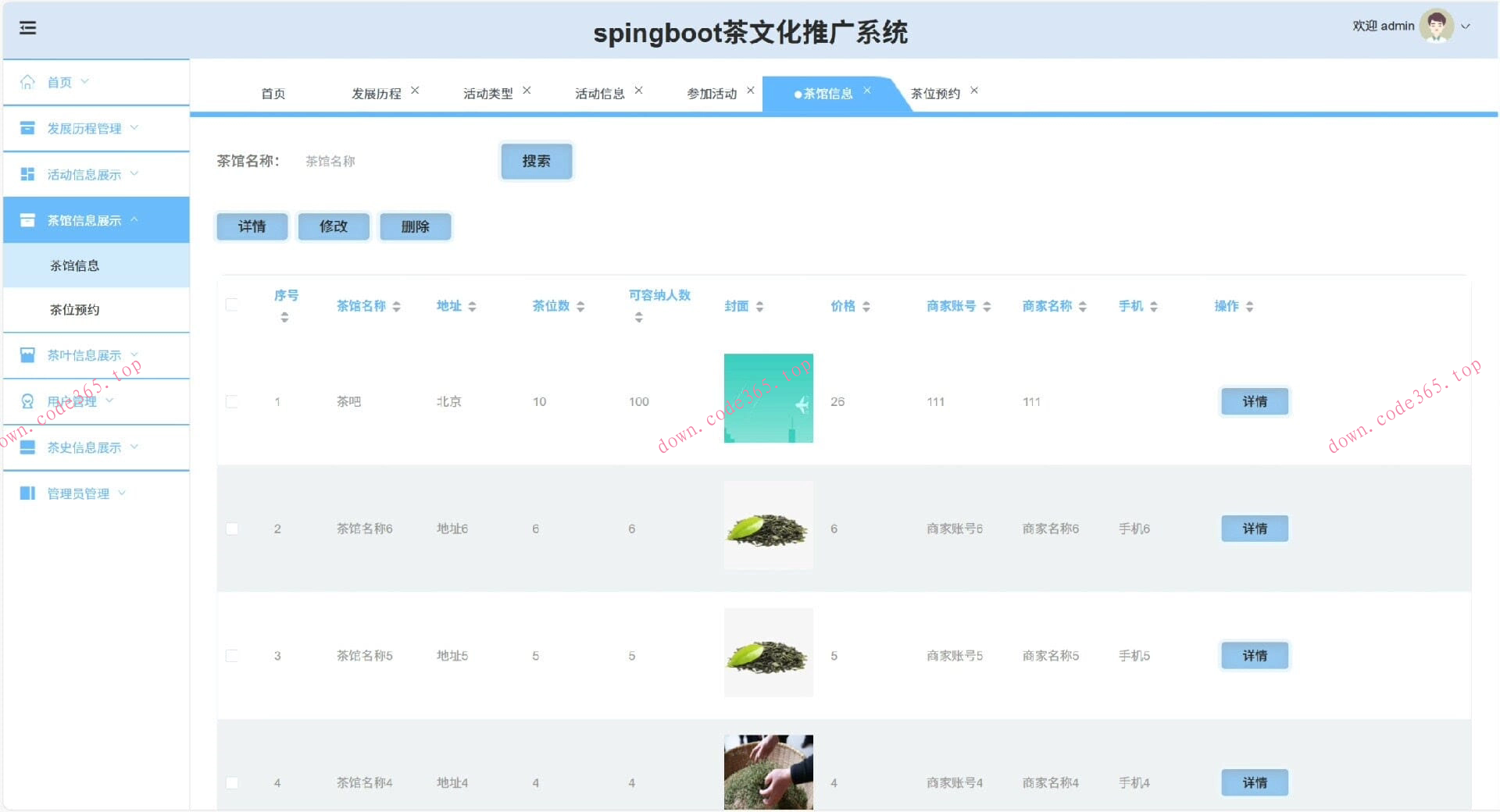Check the checkbox for row 2 茶馆名称6
The height and width of the screenshot is (812, 1500).
pos(231,529)
